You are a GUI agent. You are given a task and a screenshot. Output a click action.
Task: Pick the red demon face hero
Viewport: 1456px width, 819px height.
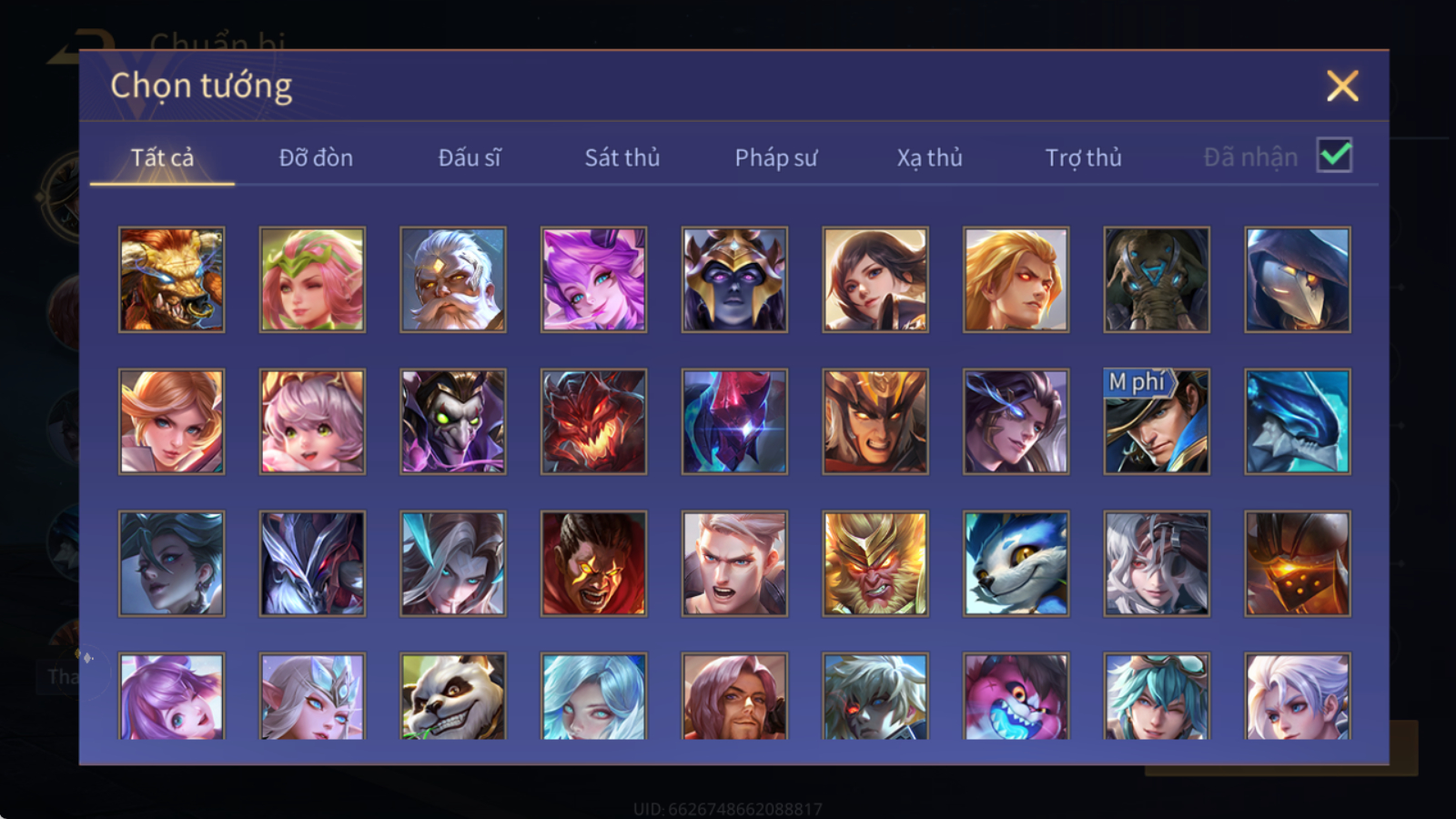pos(593,421)
